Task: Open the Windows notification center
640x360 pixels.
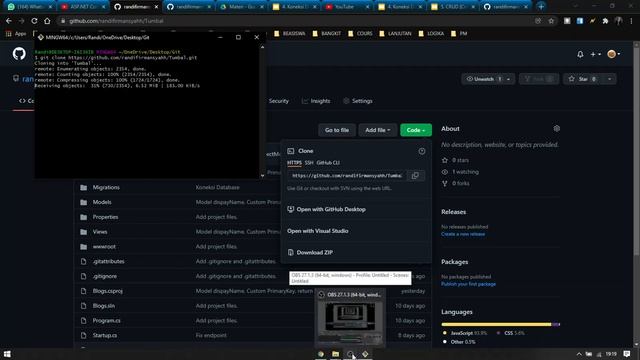Action: [627, 354]
